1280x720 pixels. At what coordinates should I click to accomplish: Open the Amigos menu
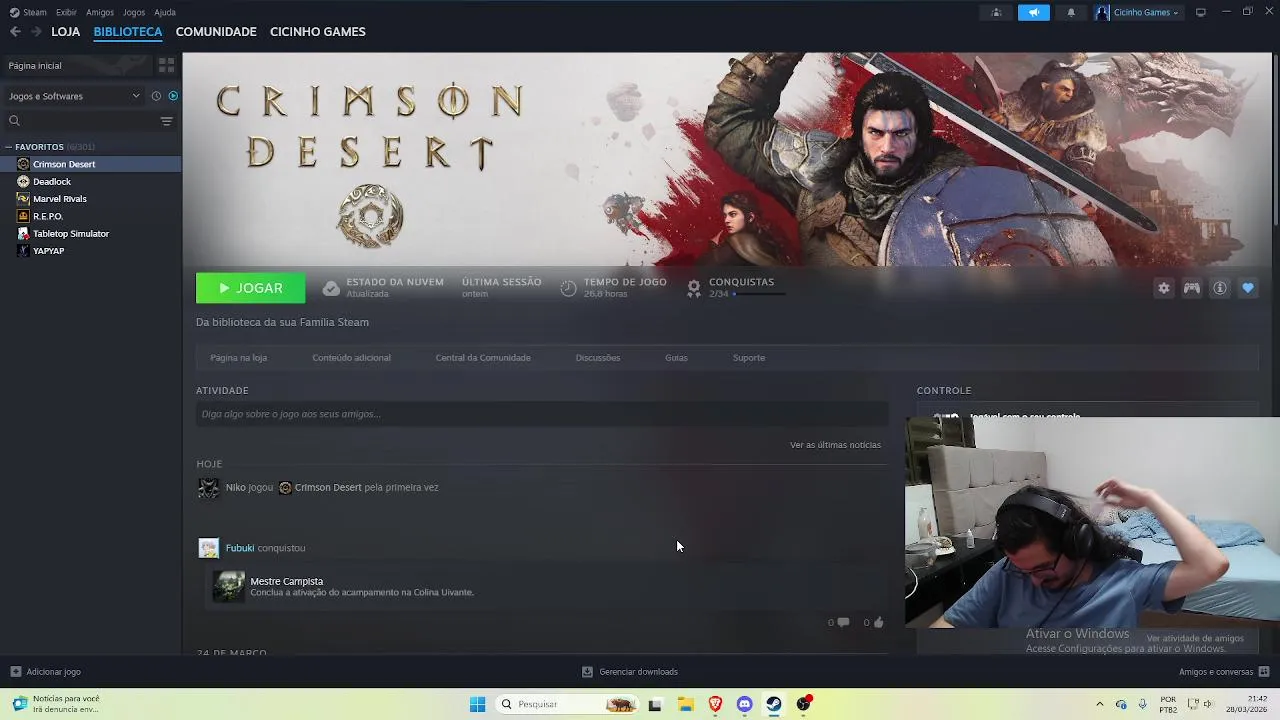(x=100, y=12)
